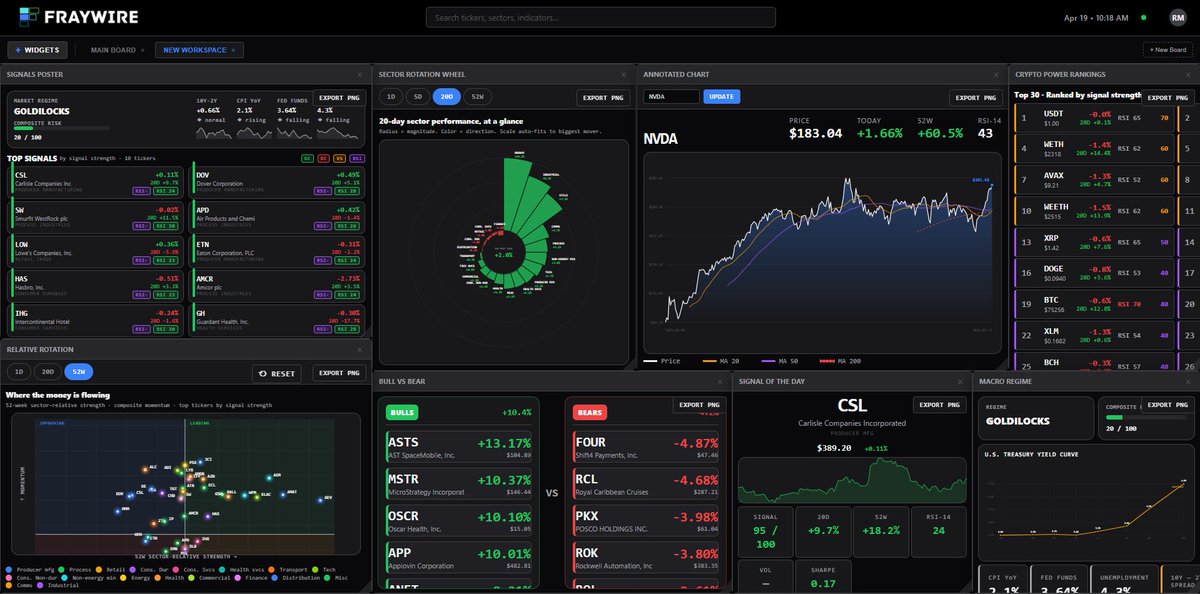The width and height of the screenshot is (1200, 594).
Task: Select 52W in Sector Rotation Wheel
Action: click(478, 97)
